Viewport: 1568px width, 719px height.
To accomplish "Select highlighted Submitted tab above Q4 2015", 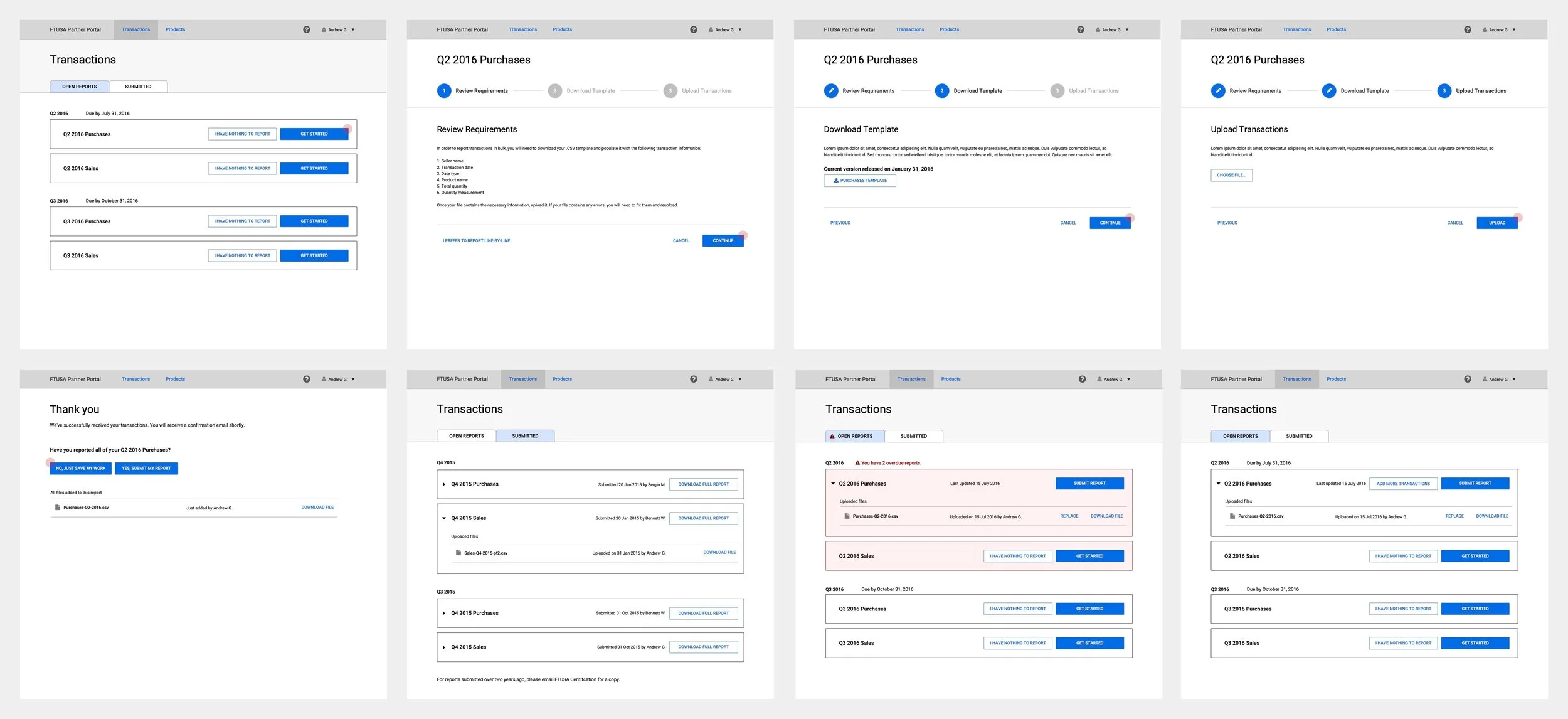I will pos(525,436).
